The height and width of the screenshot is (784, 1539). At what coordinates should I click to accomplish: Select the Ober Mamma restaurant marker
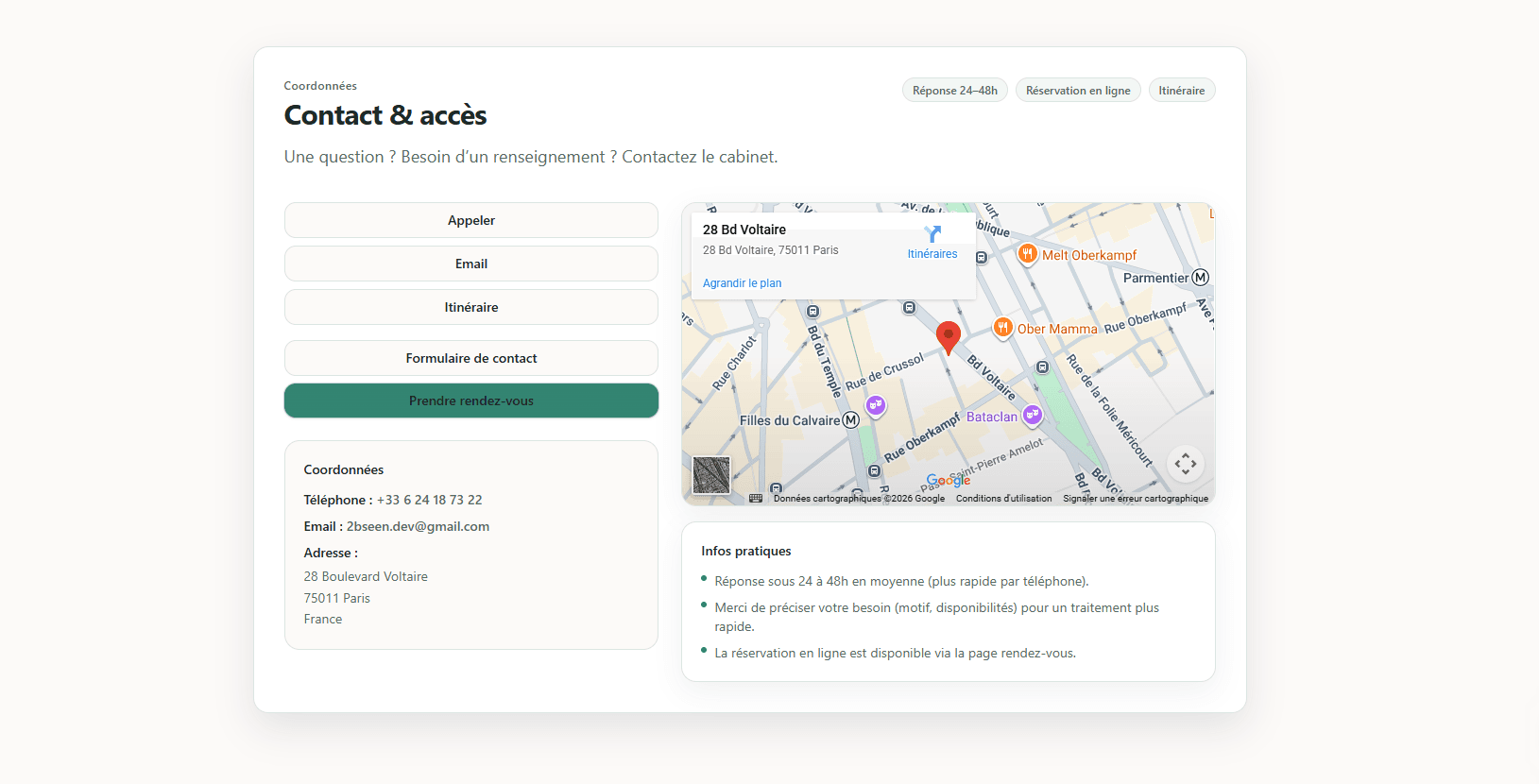click(x=1002, y=327)
